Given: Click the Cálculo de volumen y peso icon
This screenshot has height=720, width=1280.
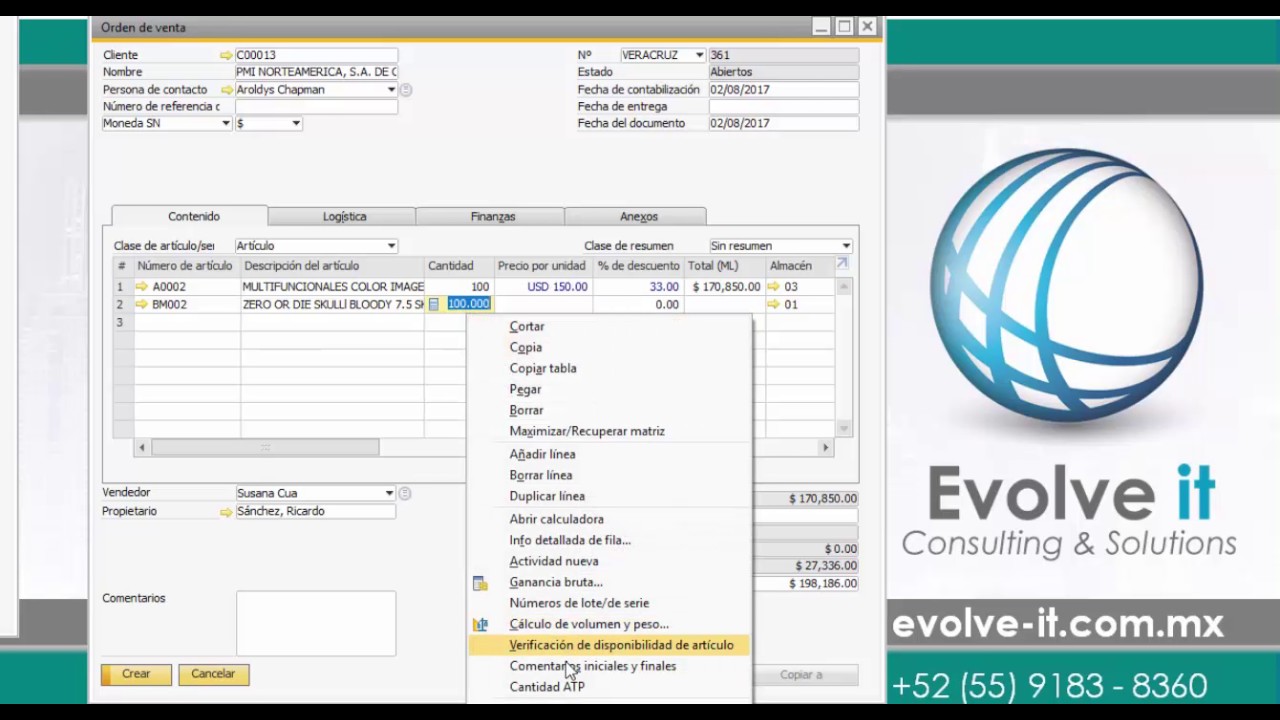Looking at the screenshot, I should pos(480,625).
